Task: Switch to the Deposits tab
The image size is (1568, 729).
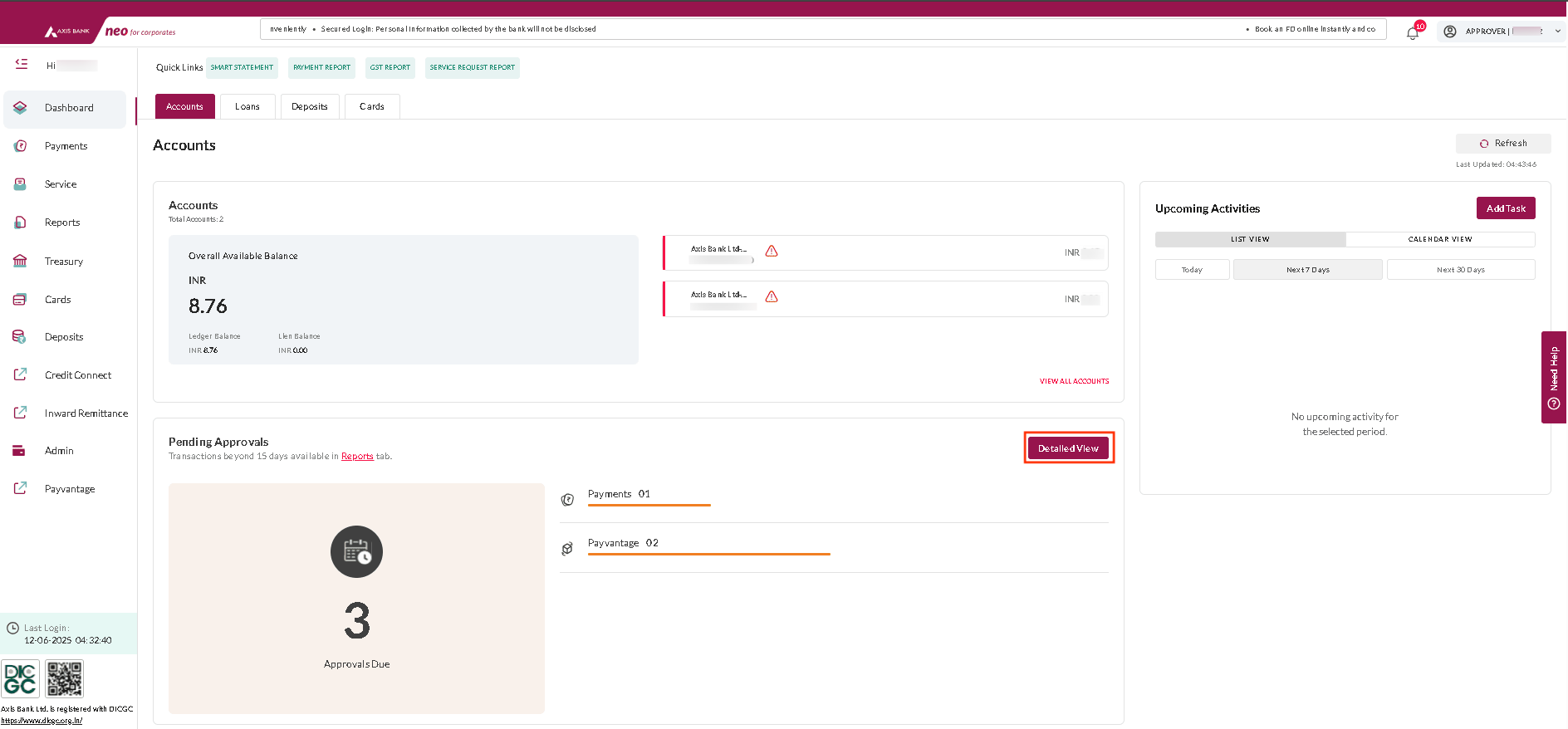Action: click(x=310, y=106)
